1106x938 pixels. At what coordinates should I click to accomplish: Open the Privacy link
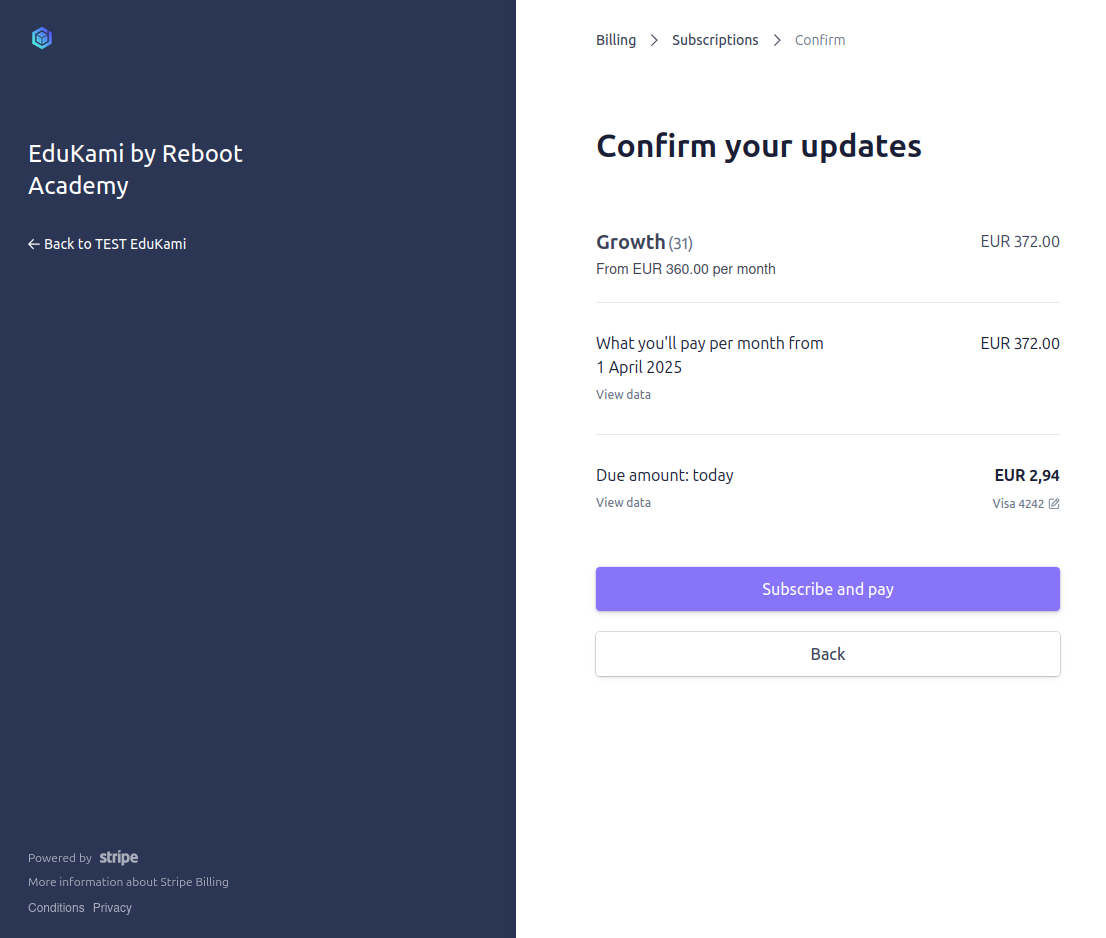click(x=112, y=908)
